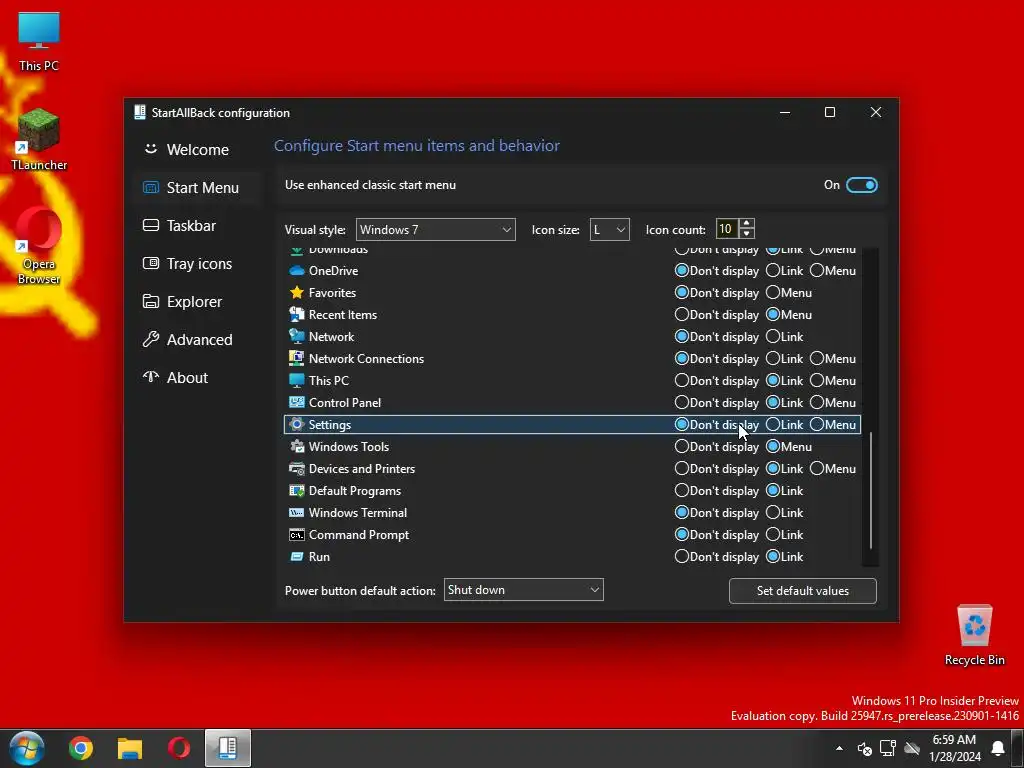Go to the Tray icons section
Viewport: 1024px width, 768px height.
[x=199, y=264]
